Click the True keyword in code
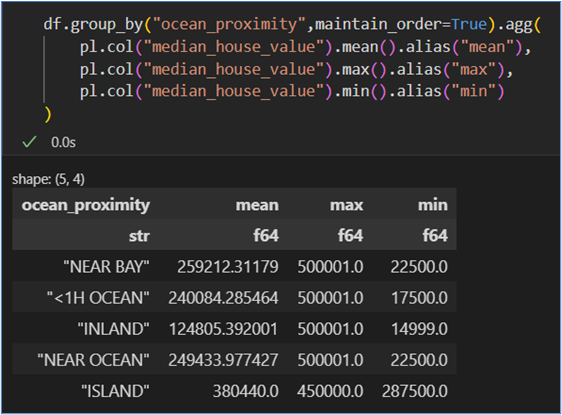 (469, 24)
